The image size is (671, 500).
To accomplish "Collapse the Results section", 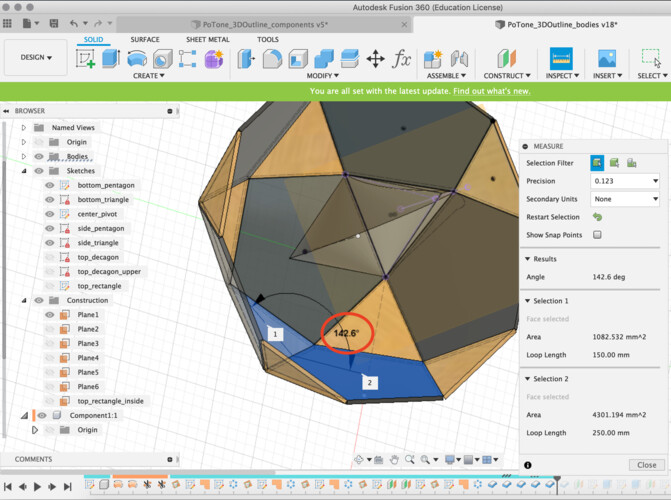I will [x=528, y=259].
